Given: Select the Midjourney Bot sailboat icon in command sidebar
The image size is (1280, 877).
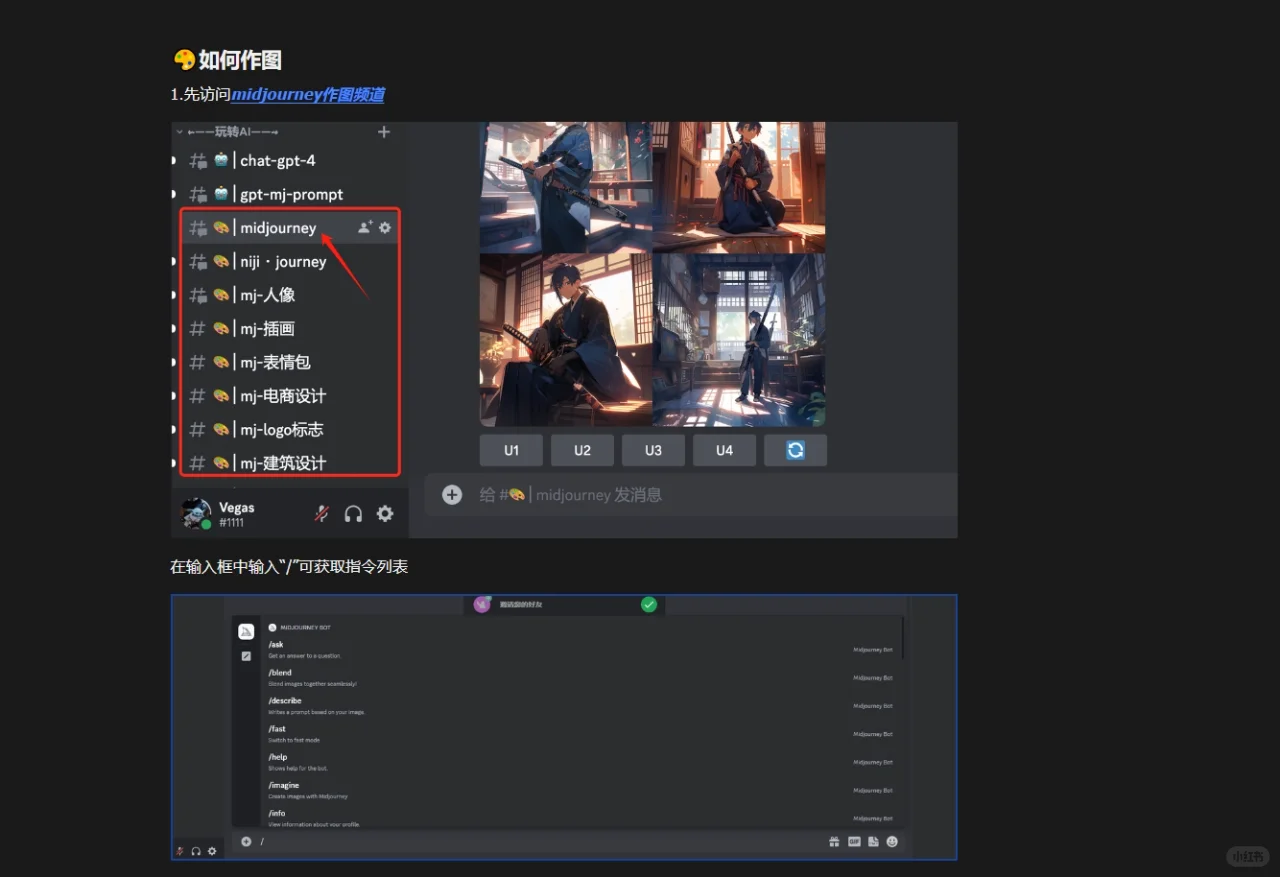Looking at the screenshot, I should [x=246, y=631].
